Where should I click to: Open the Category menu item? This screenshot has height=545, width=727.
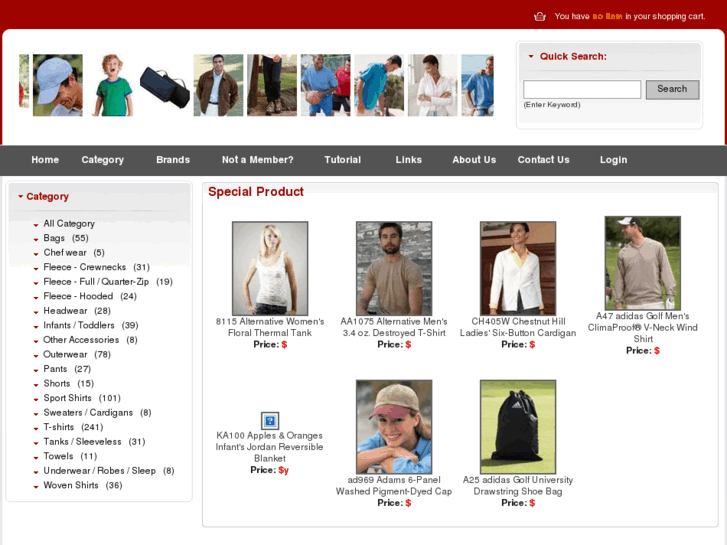pyautogui.click(x=102, y=160)
